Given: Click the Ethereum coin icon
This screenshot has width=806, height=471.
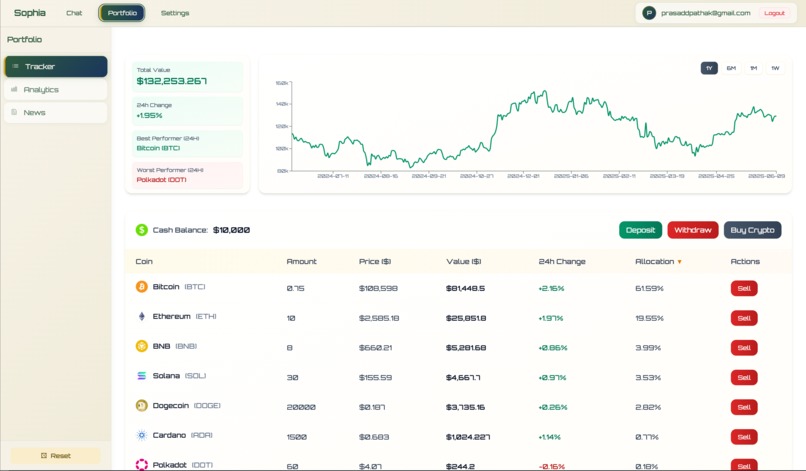Looking at the screenshot, I should [141, 316].
